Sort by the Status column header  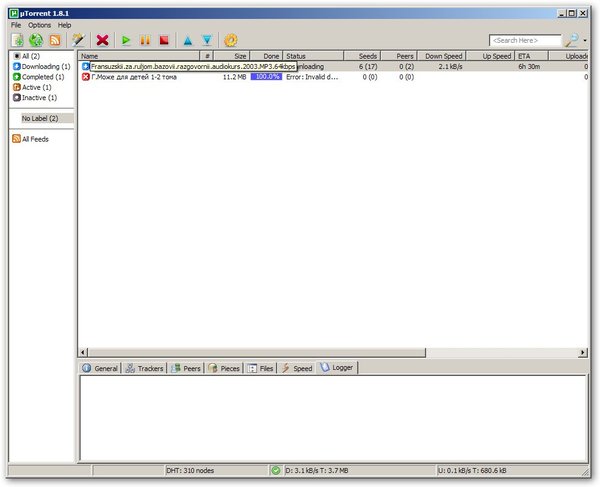(x=313, y=56)
